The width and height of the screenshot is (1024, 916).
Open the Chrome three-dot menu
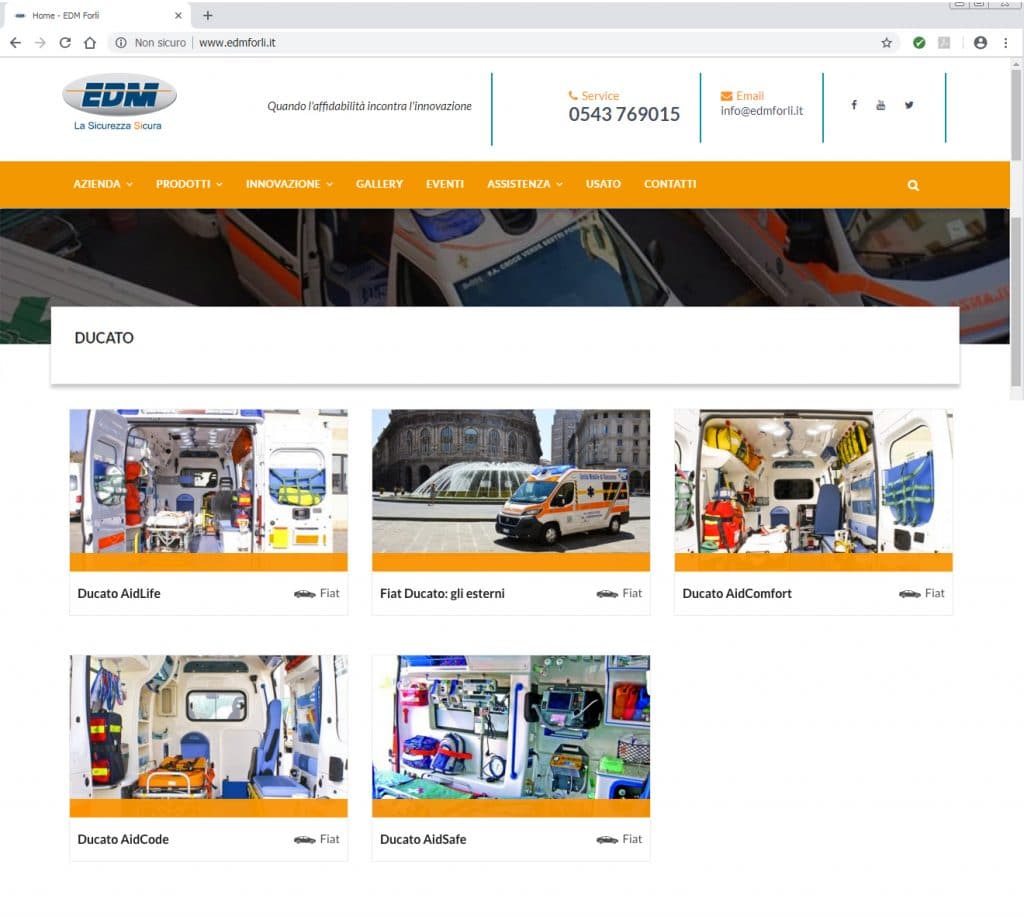(x=1006, y=42)
